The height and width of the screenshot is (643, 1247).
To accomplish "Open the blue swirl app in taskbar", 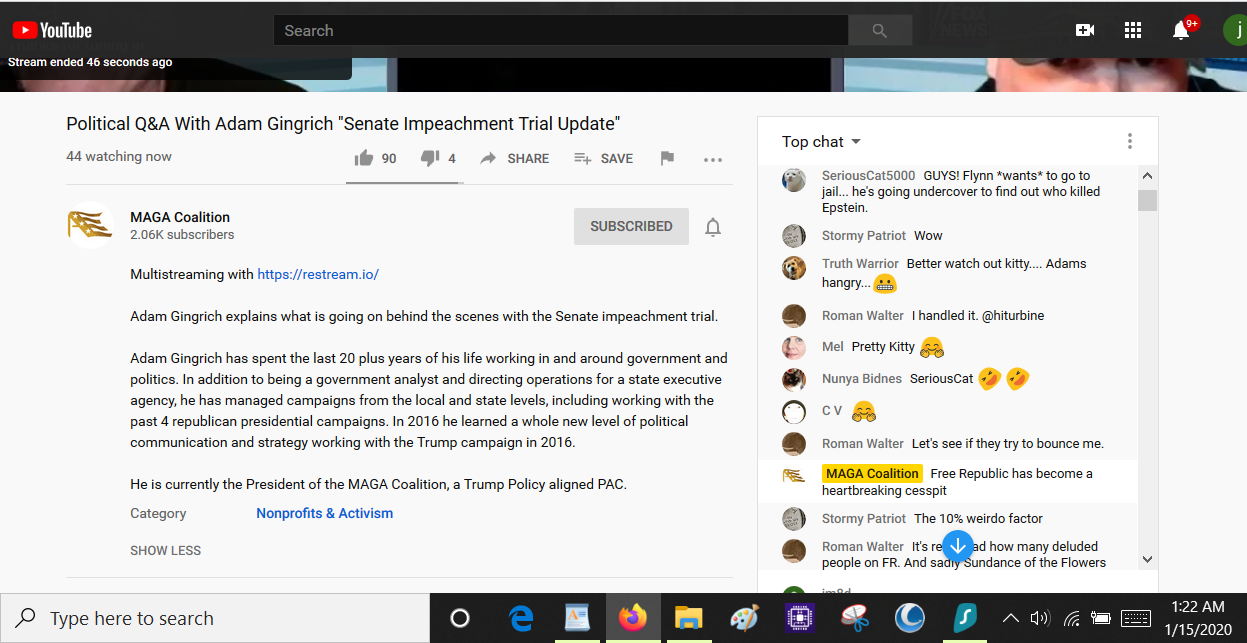I will pos(909,618).
